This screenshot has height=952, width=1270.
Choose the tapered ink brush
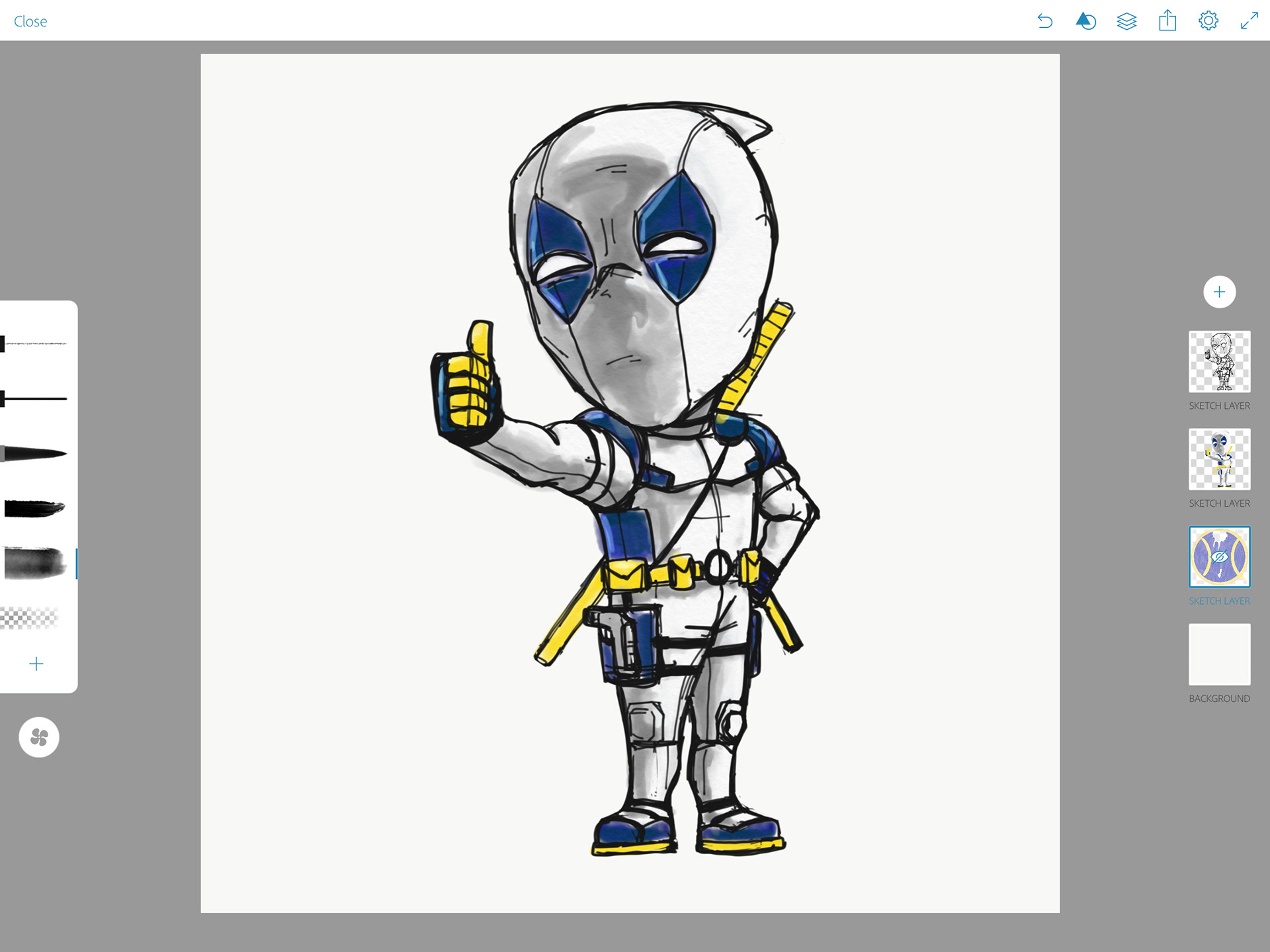click(x=35, y=454)
